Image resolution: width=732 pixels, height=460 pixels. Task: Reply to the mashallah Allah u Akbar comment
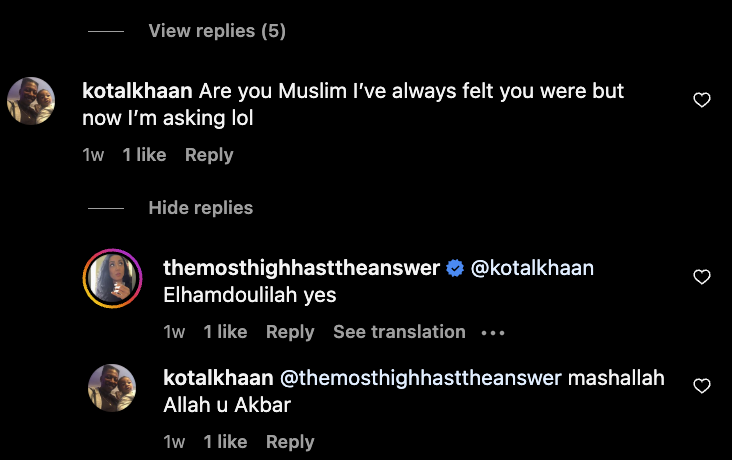[x=290, y=442]
